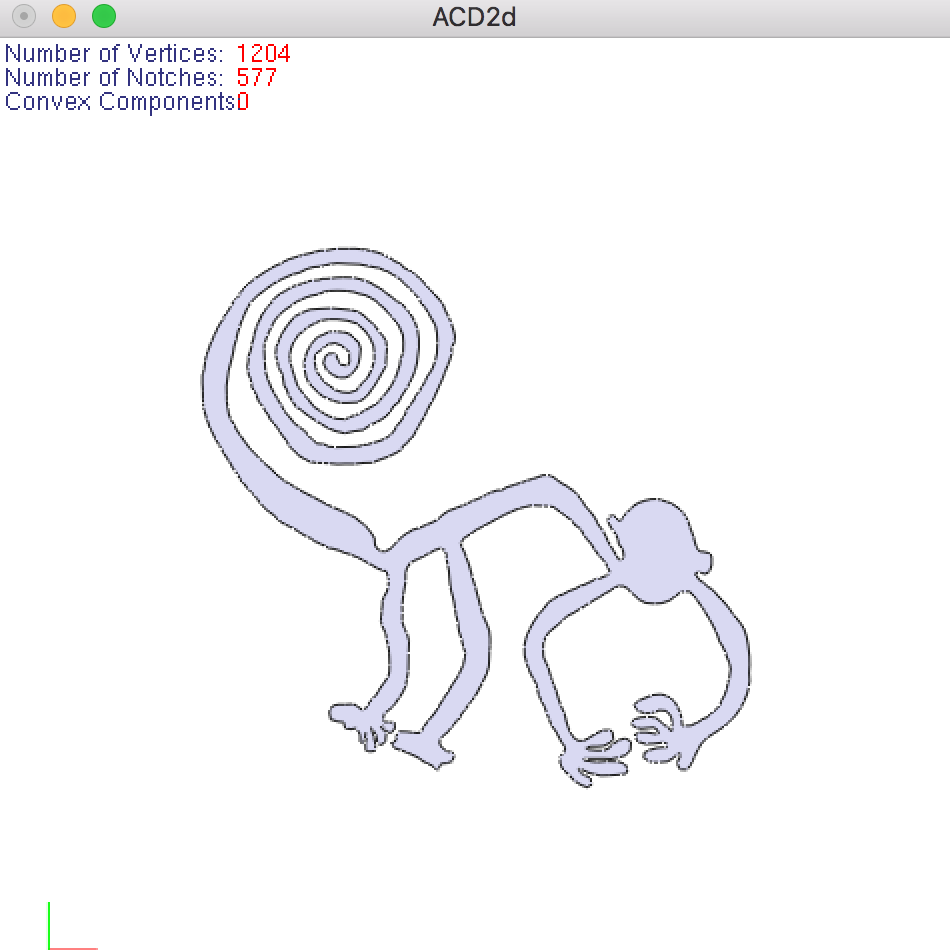Click the monkey's round head

tap(656, 550)
